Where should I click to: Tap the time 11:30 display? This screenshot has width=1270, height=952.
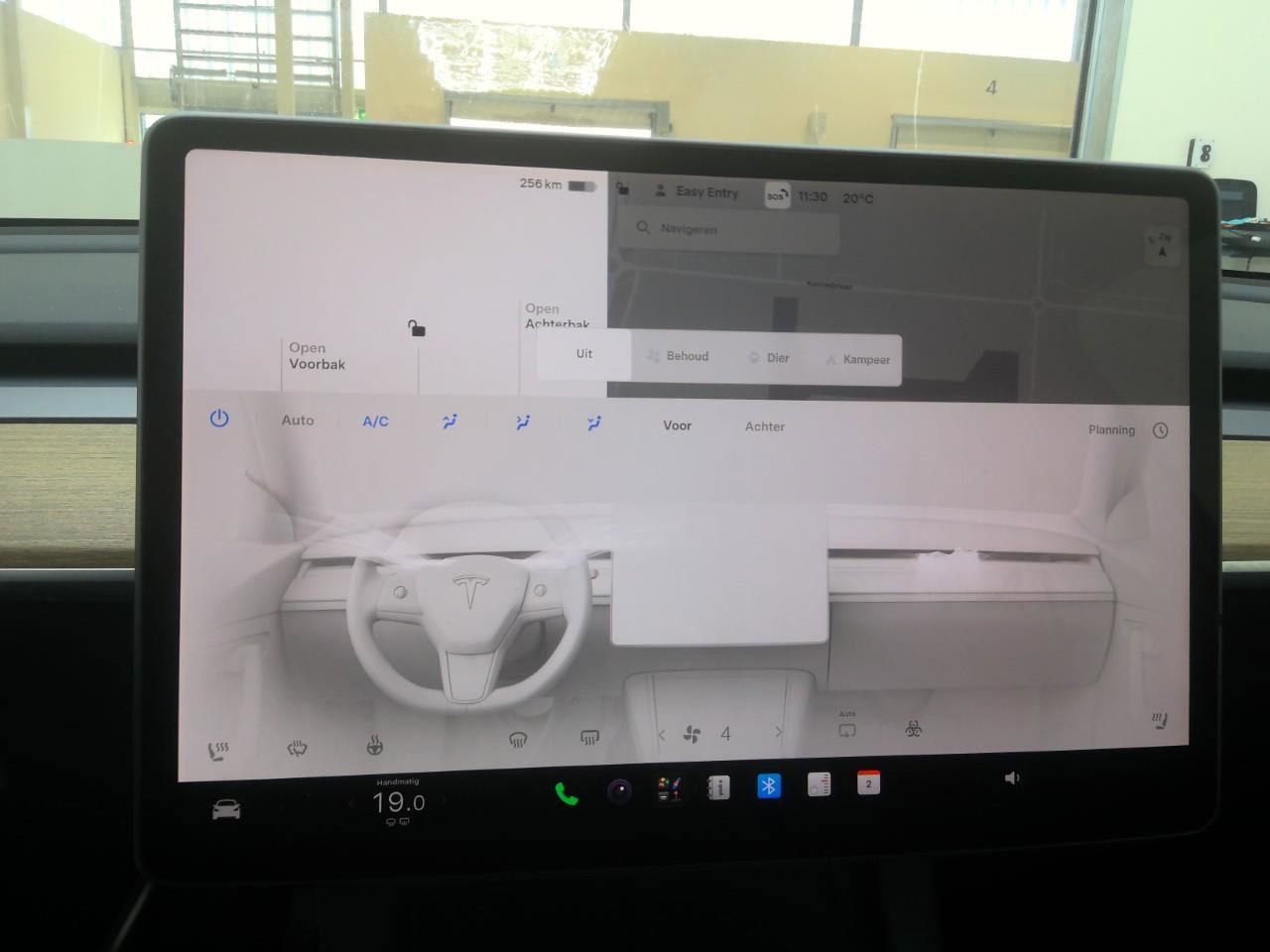click(813, 196)
